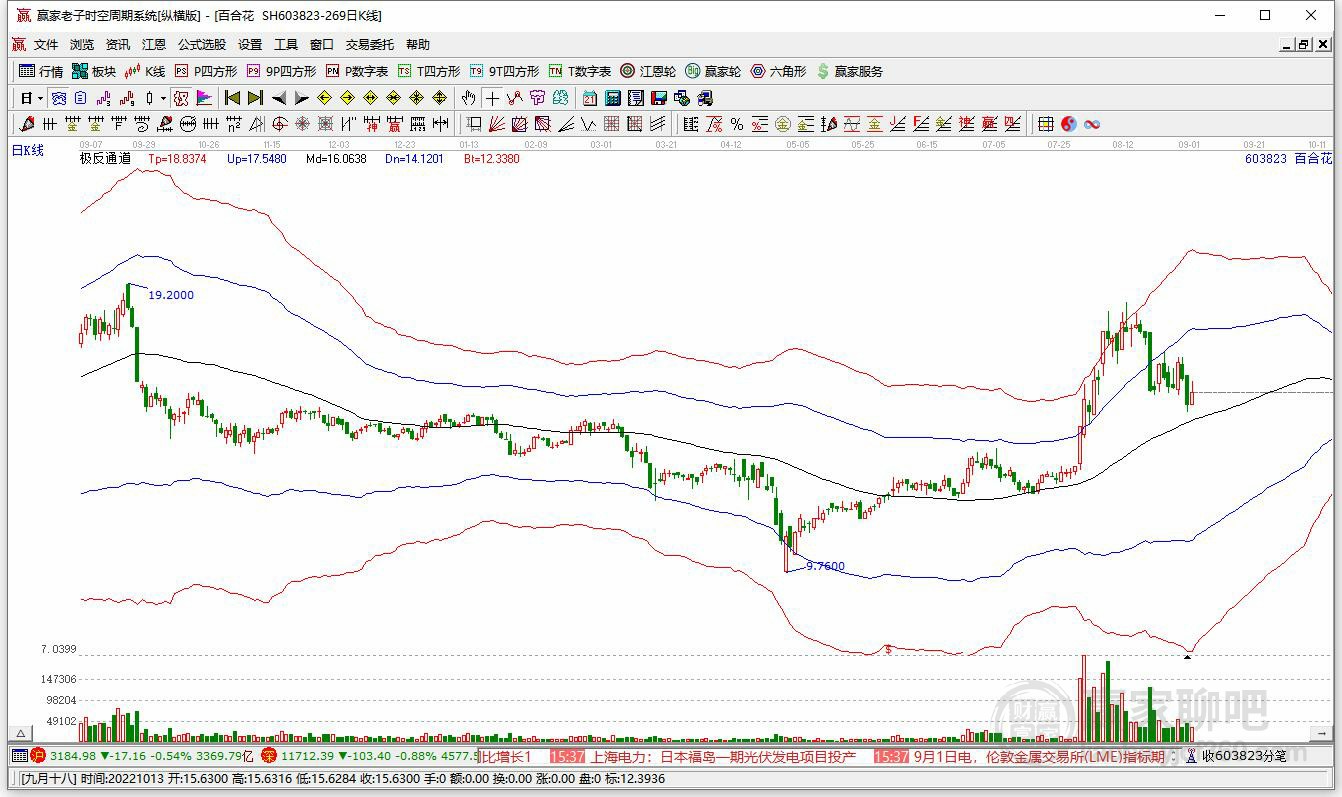
Task: Select the zigzag wave line tool
Action: pos(589,124)
